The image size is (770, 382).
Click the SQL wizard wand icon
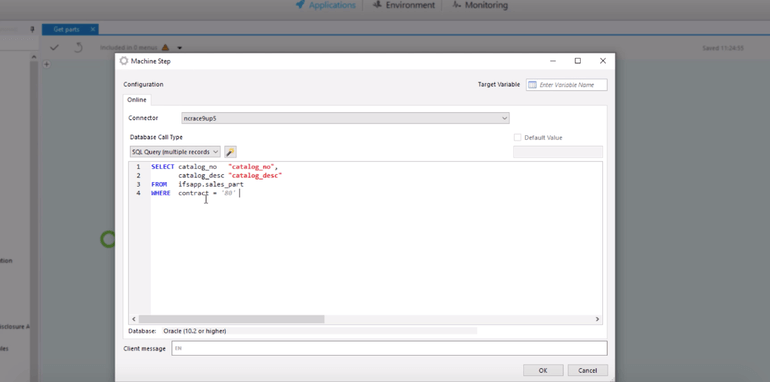pyautogui.click(x=230, y=152)
